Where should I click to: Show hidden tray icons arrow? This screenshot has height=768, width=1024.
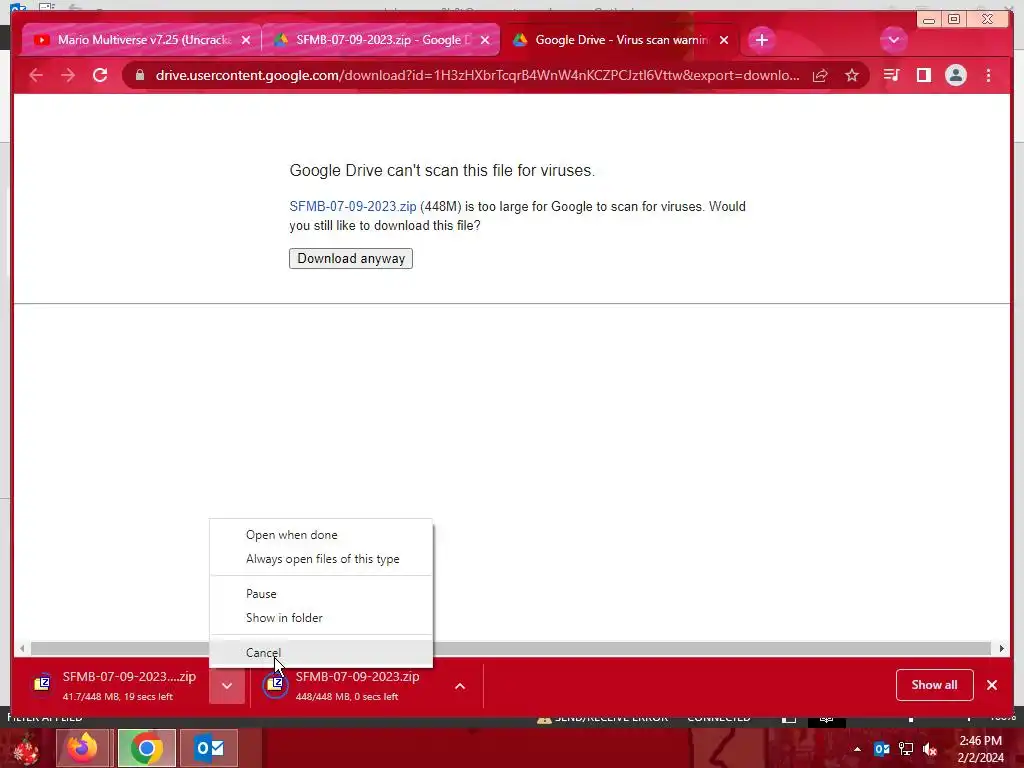(x=857, y=749)
